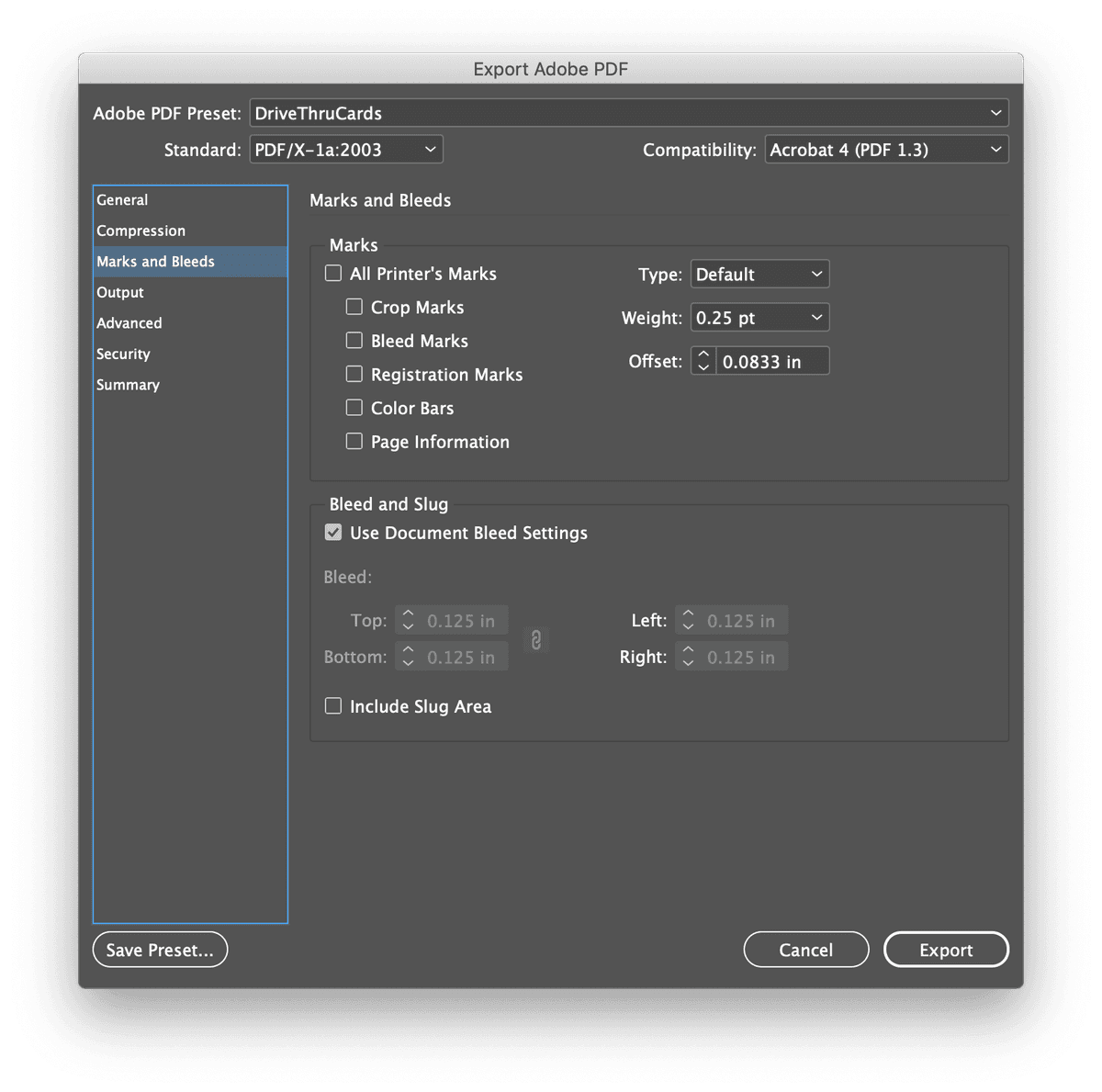The image size is (1102, 1092).
Task: Open the Compatibility dropdown
Action: [x=886, y=150]
